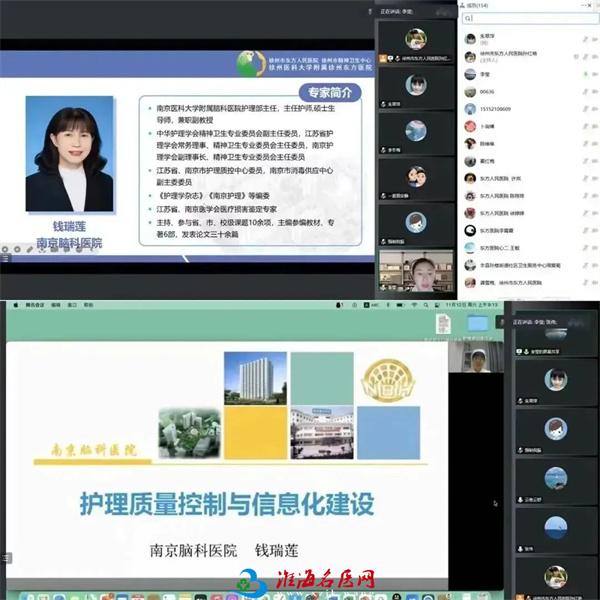Open the second menu bar item 编辑

[x=56, y=305]
